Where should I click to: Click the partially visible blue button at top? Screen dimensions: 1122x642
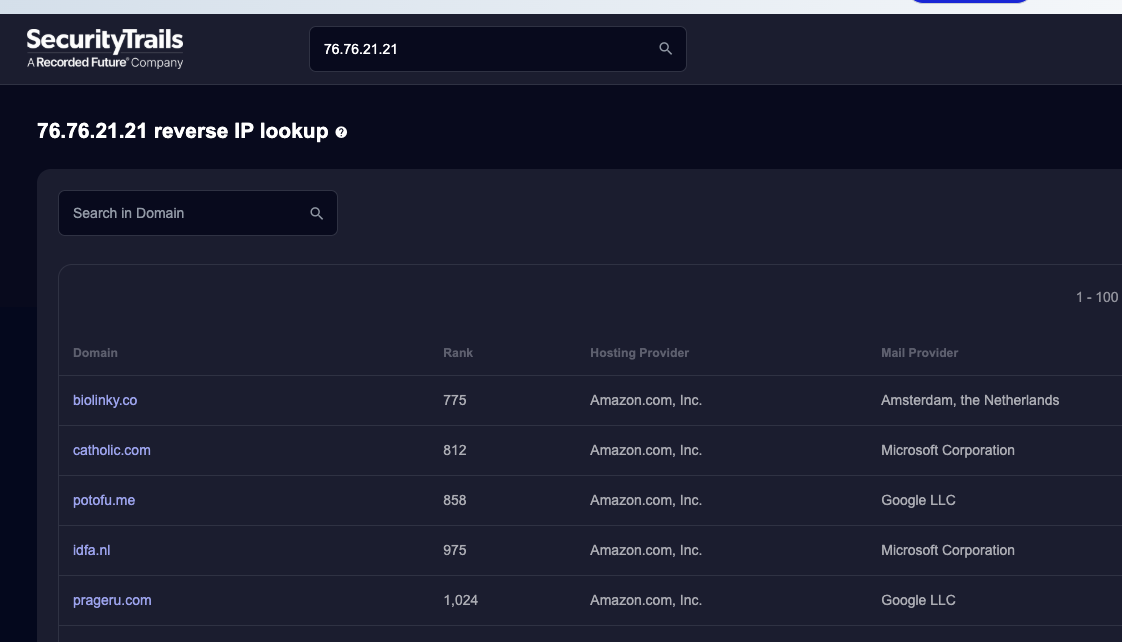point(969,3)
